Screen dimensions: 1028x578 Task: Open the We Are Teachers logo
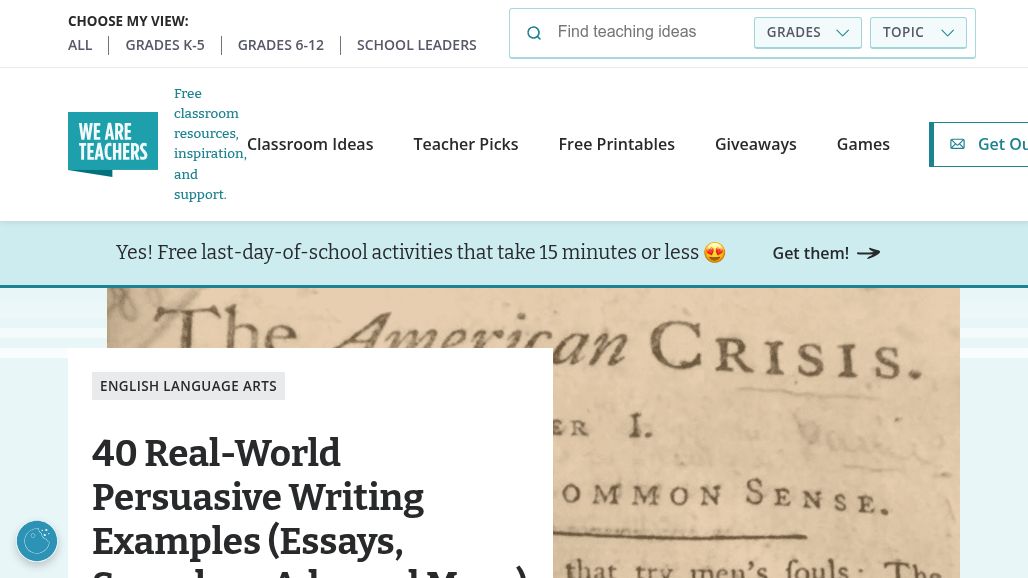[113, 144]
